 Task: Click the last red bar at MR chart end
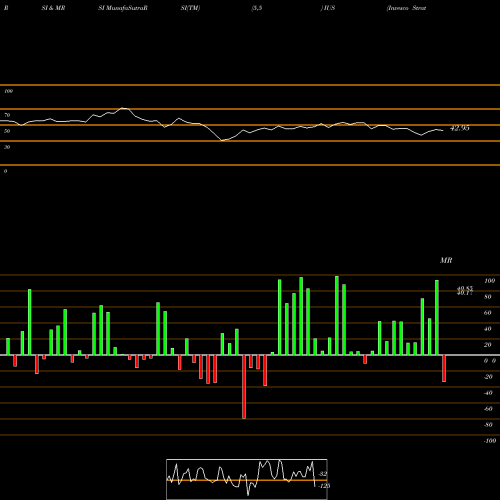pyautogui.click(x=444, y=368)
